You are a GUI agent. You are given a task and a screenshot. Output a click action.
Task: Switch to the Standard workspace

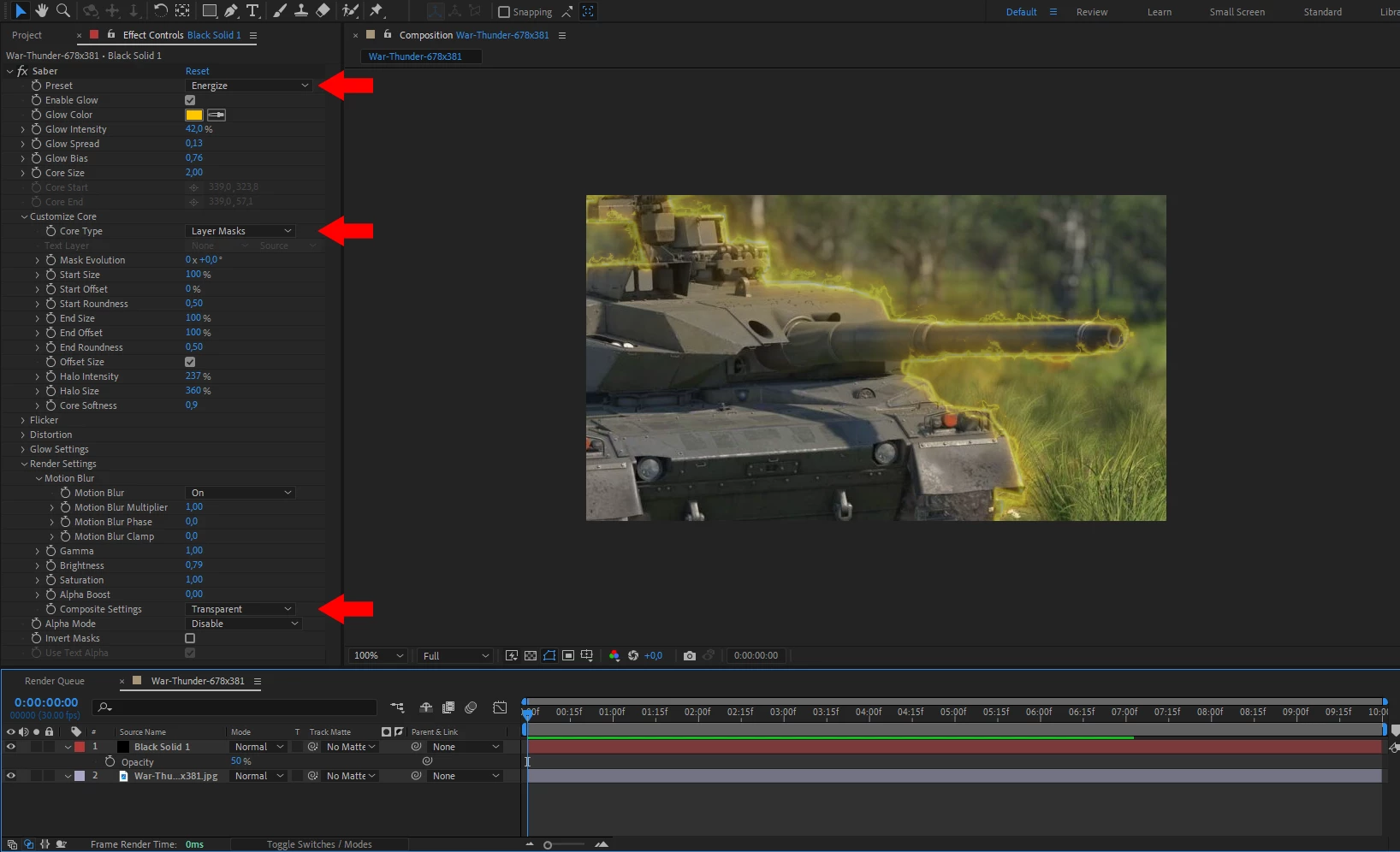(1322, 12)
